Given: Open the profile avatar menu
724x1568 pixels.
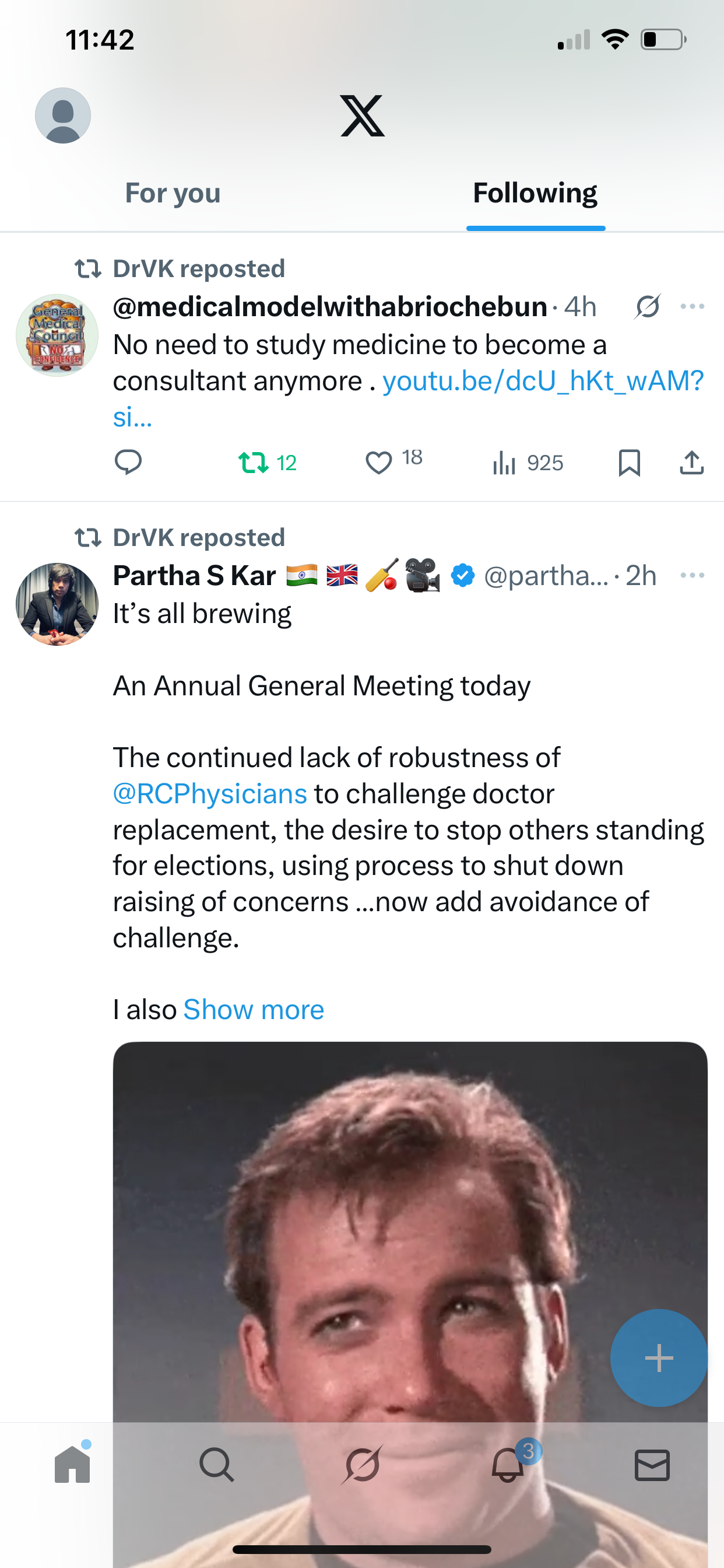Looking at the screenshot, I should (63, 115).
